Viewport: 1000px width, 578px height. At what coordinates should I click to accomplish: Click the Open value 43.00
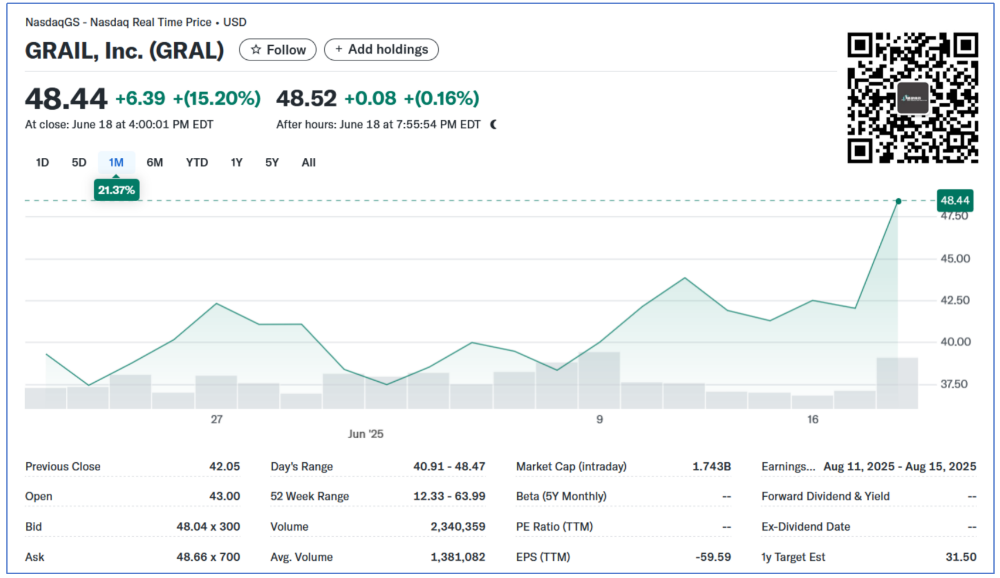[x=224, y=496]
